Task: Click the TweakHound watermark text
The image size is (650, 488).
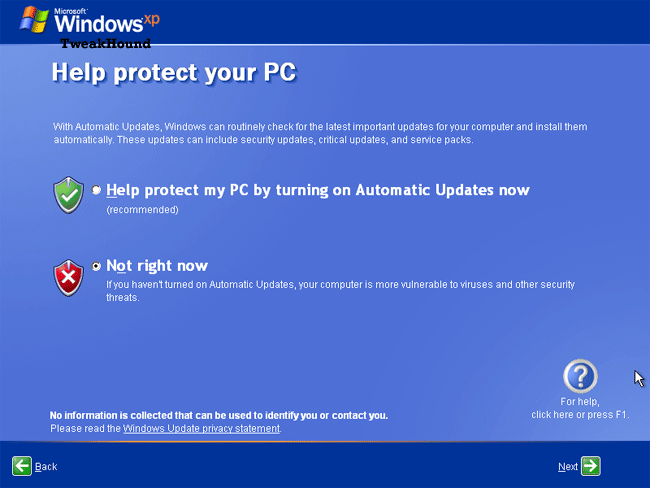Action: point(106,44)
